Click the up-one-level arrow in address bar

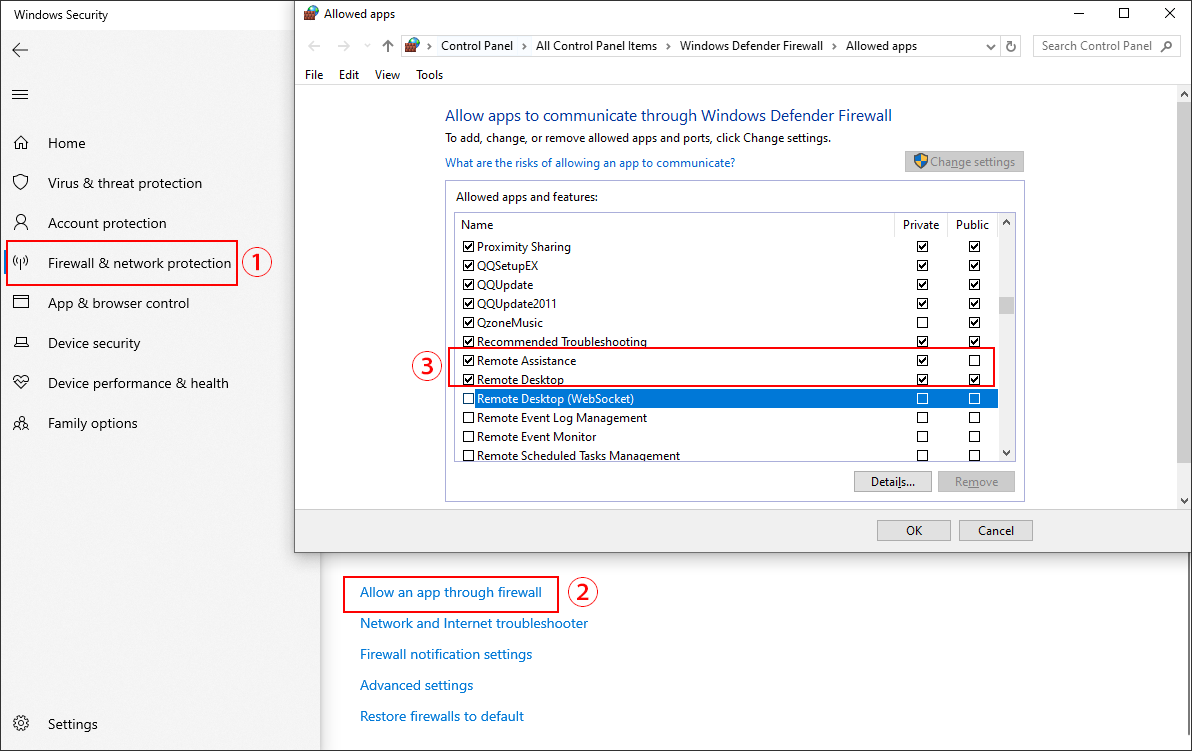(x=388, y=46)
